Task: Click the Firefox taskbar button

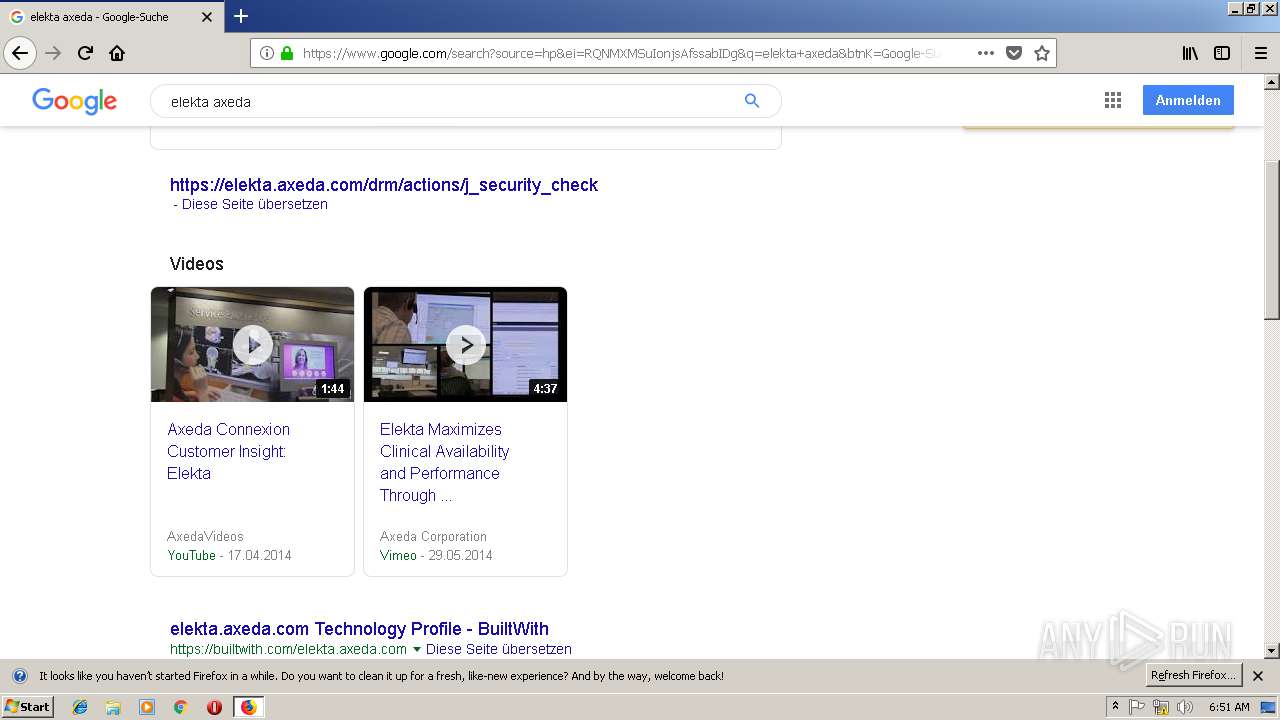Action: 248,707
